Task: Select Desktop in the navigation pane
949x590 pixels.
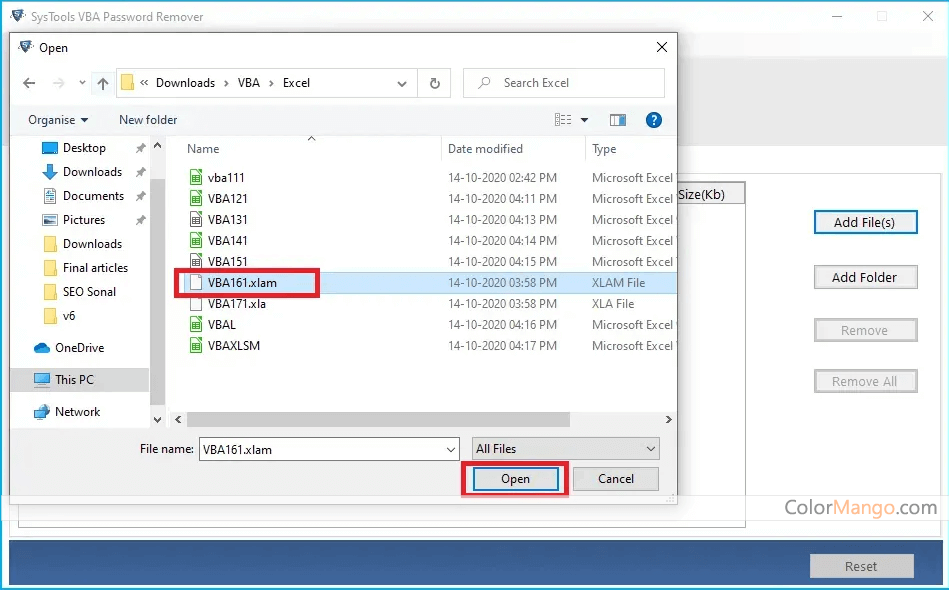Action: [84, 148]
